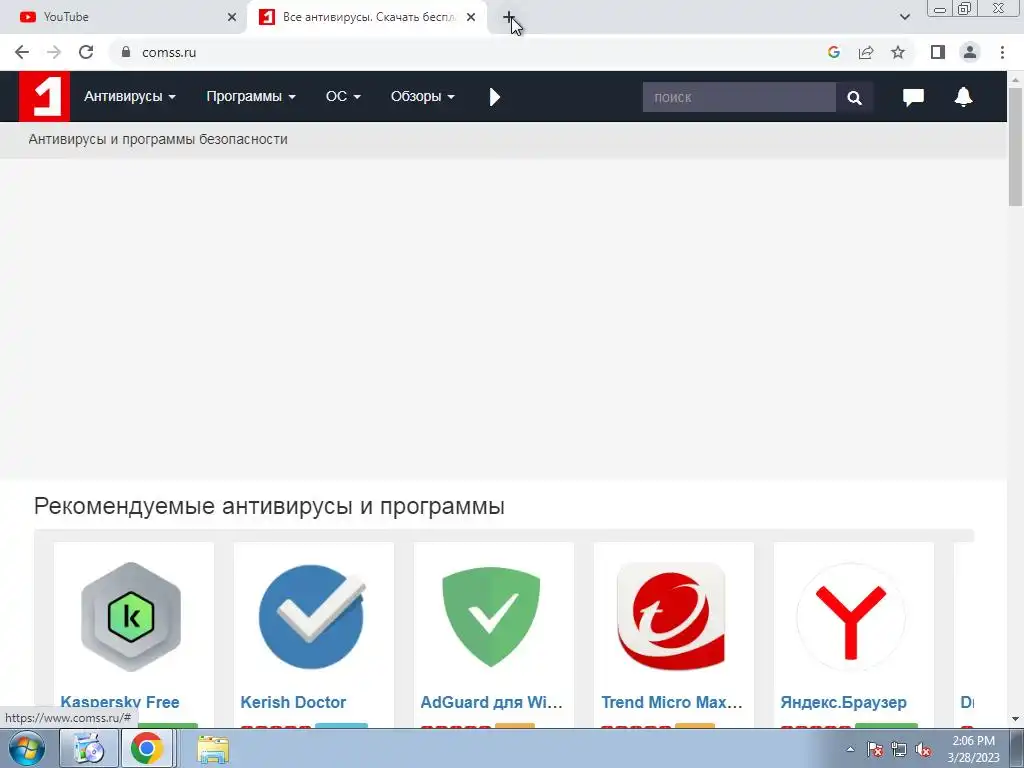
Task: Focus the поиск search field
Action: [x=739, y=97]
